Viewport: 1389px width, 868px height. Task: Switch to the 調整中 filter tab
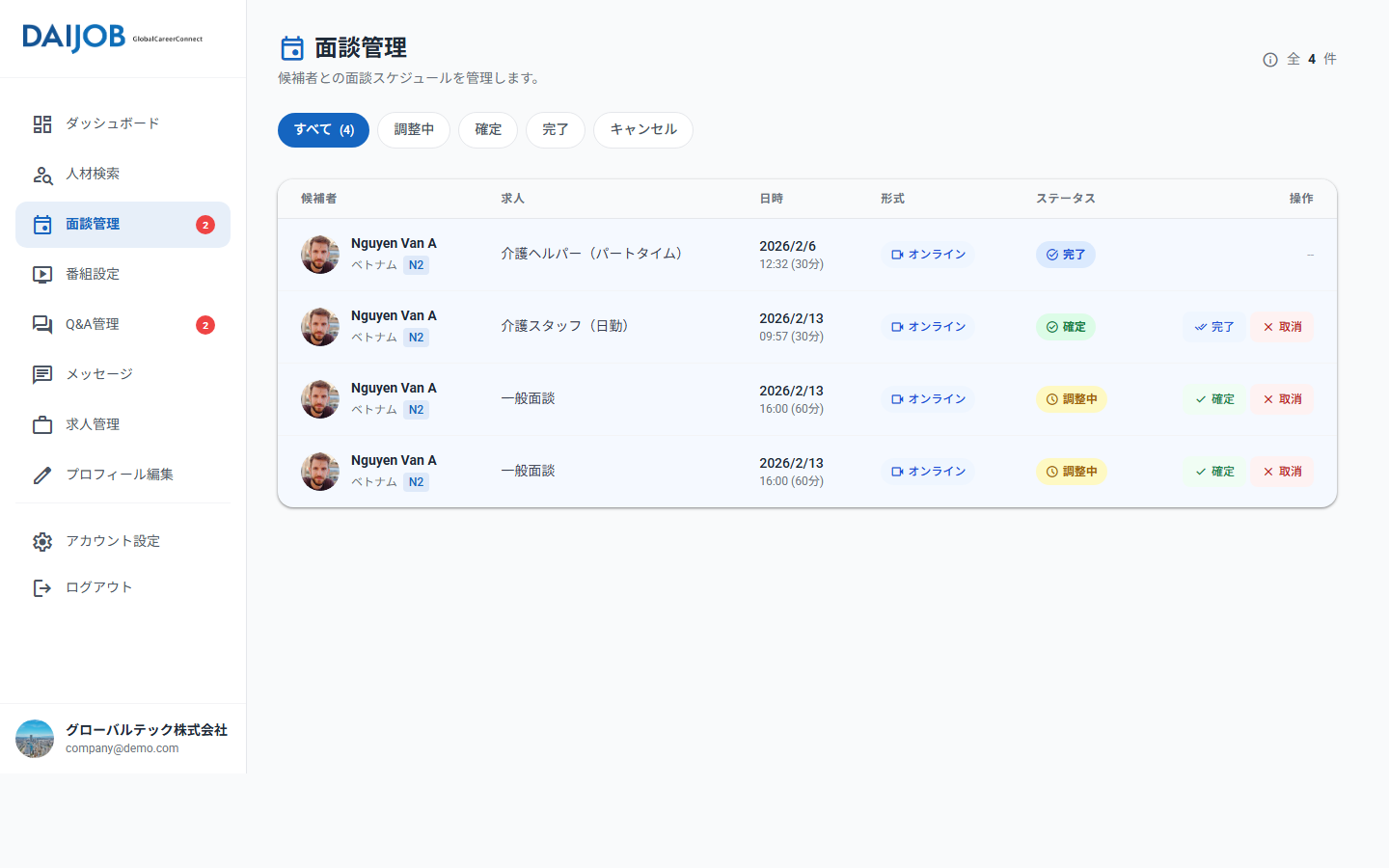[x=414, y=130]
